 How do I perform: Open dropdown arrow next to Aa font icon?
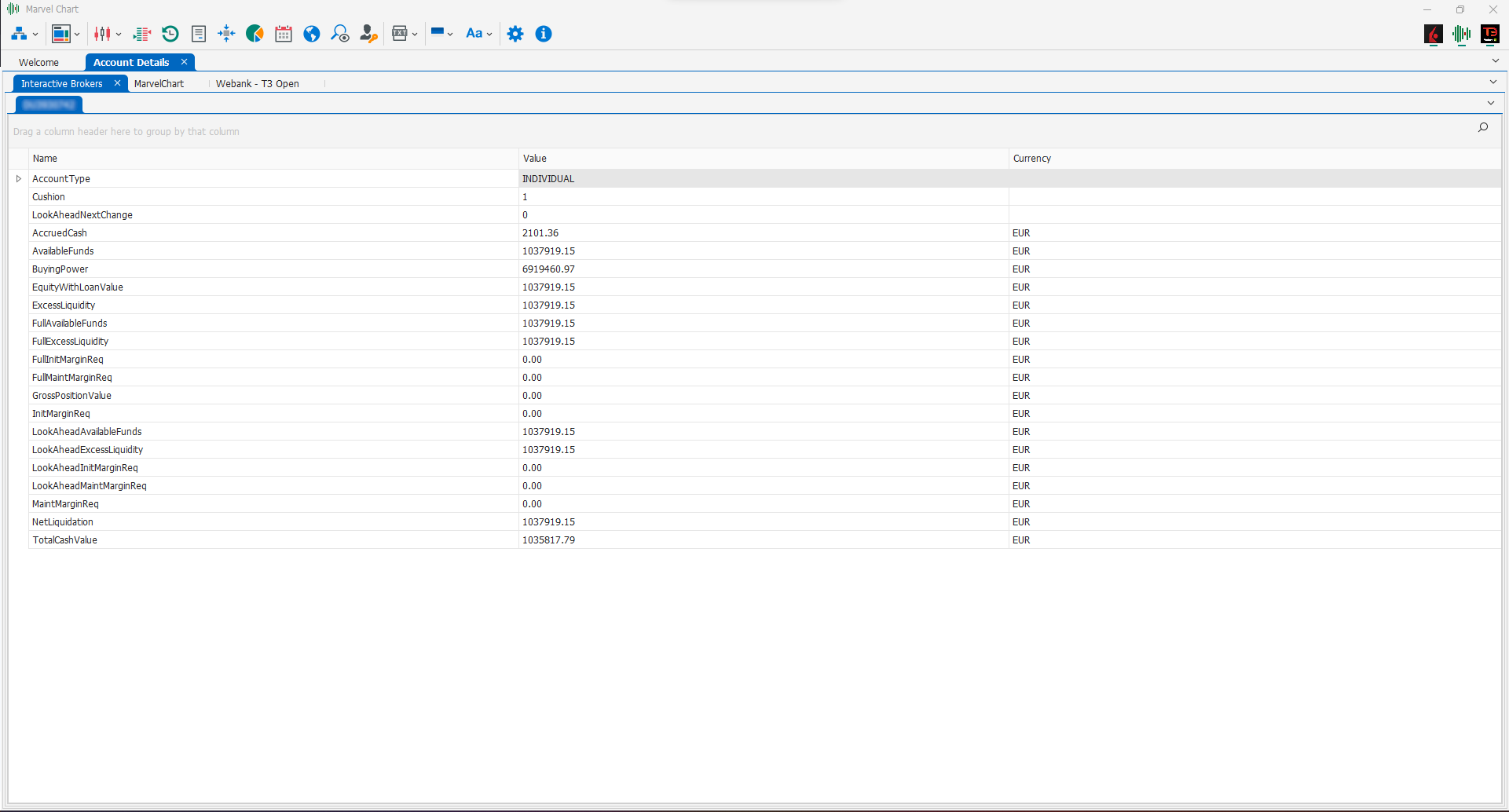pos(489,35)
